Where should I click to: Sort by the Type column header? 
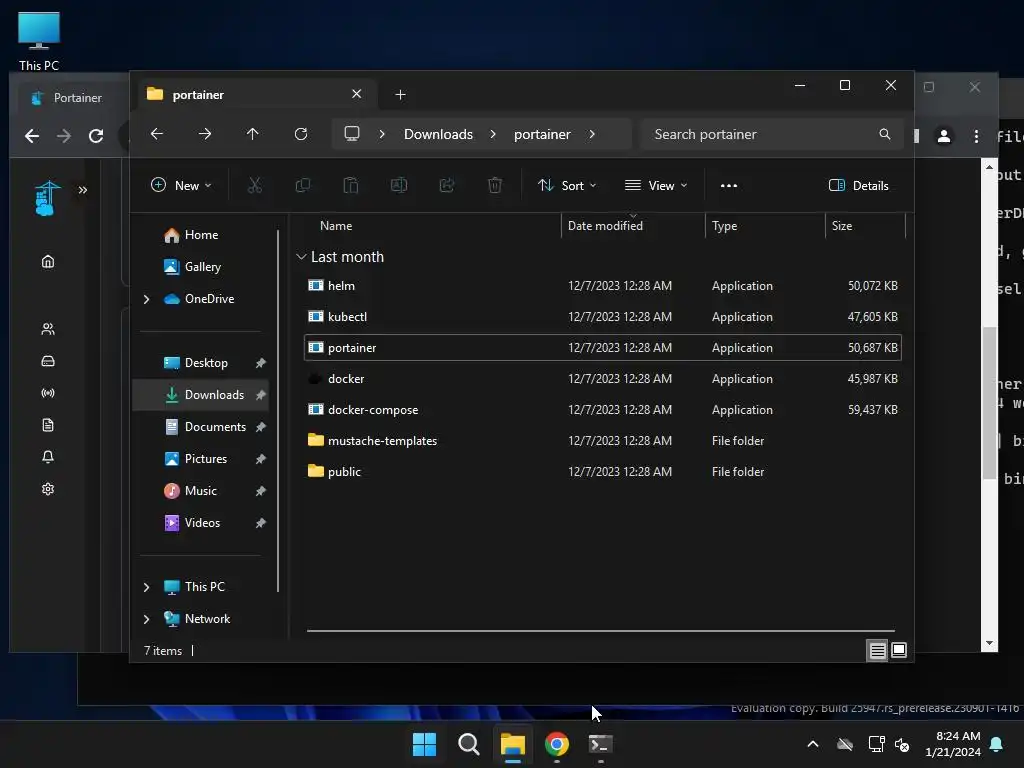tap(724, 226)
